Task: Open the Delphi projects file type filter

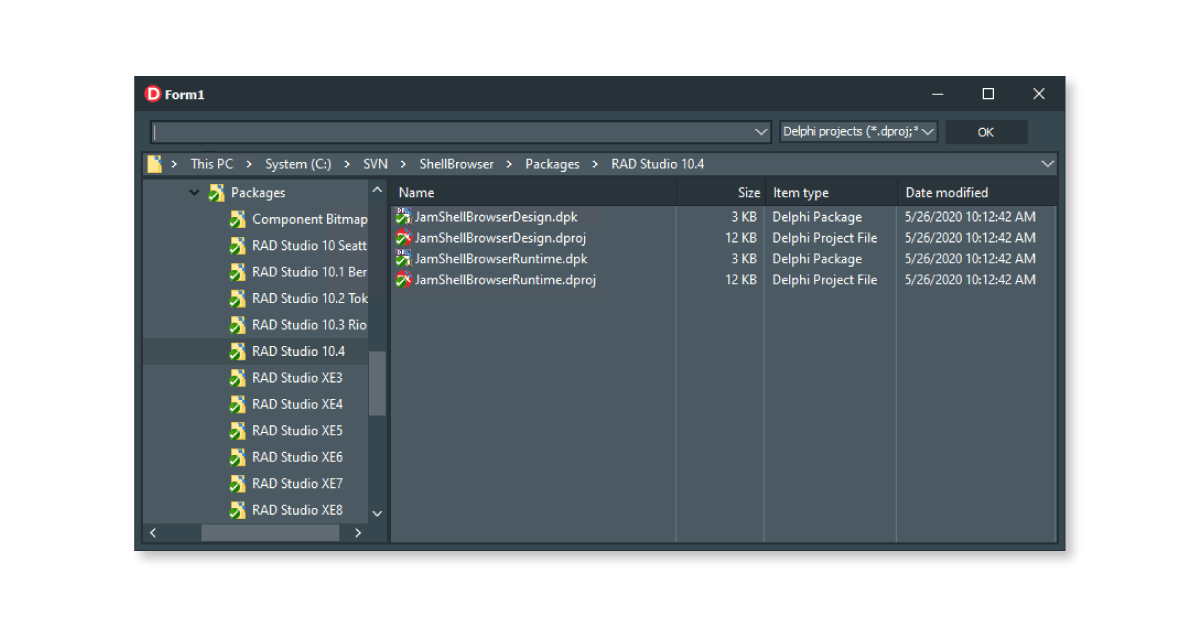Action: [858, 132]
